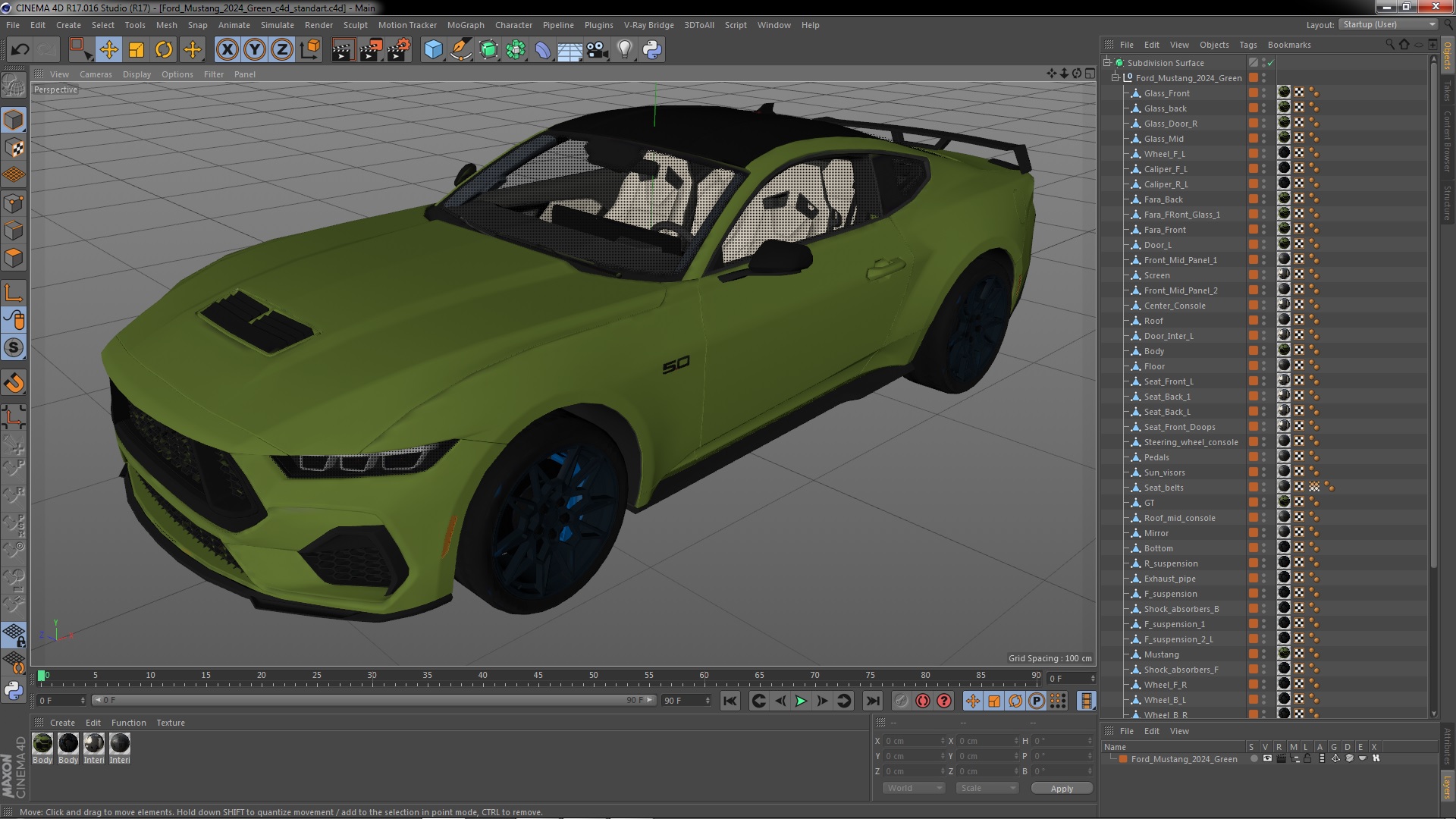Click Go to Start playback button
1456x819 pixels.
[x=730, y=701]
